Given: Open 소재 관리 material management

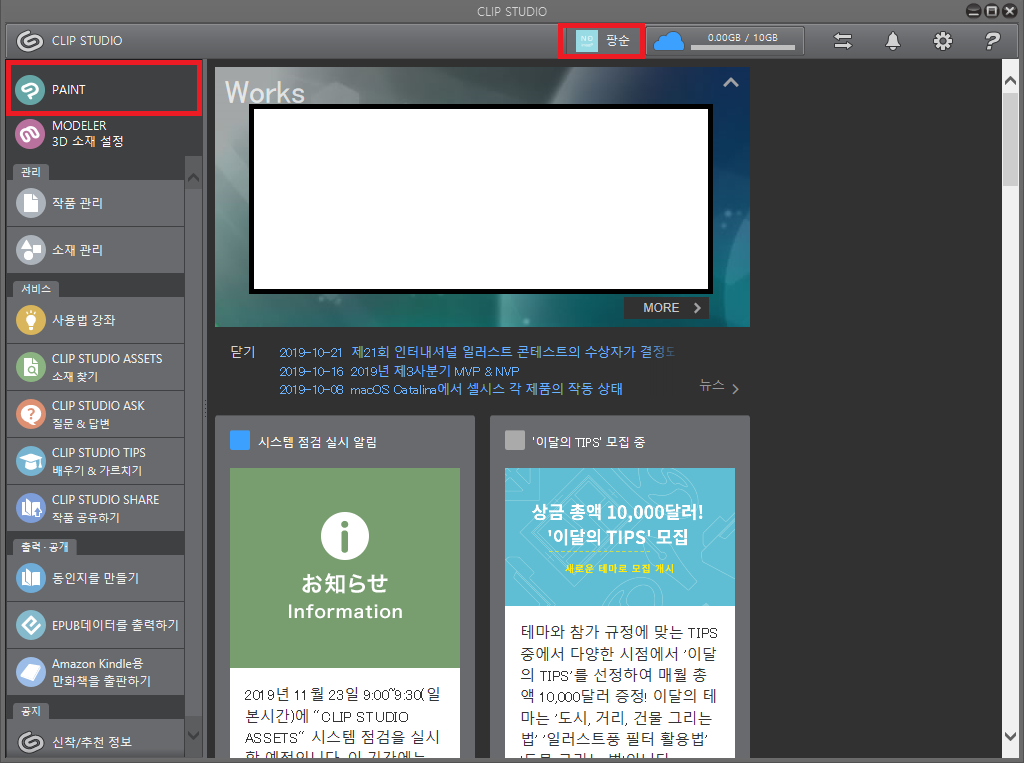Looking at the screenshot, I should click(x=95, y=250).
